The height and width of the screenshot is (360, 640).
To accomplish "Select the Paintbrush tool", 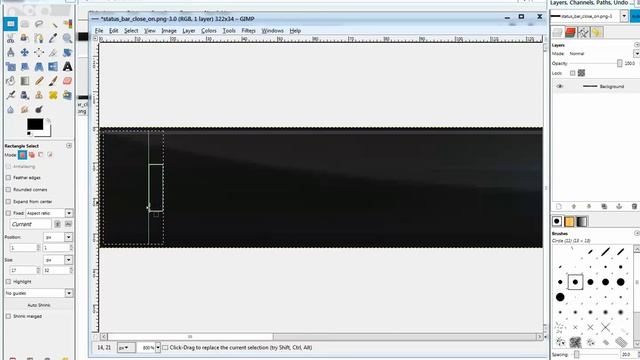I will tap(53, 81).
